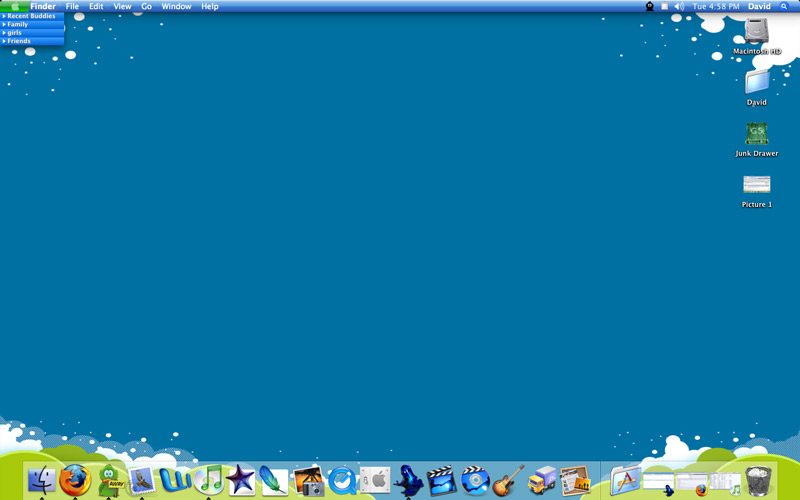Expand the Friends buddy group
The width and height of the screenshot is (800, 500).
(x=32, y=41)
